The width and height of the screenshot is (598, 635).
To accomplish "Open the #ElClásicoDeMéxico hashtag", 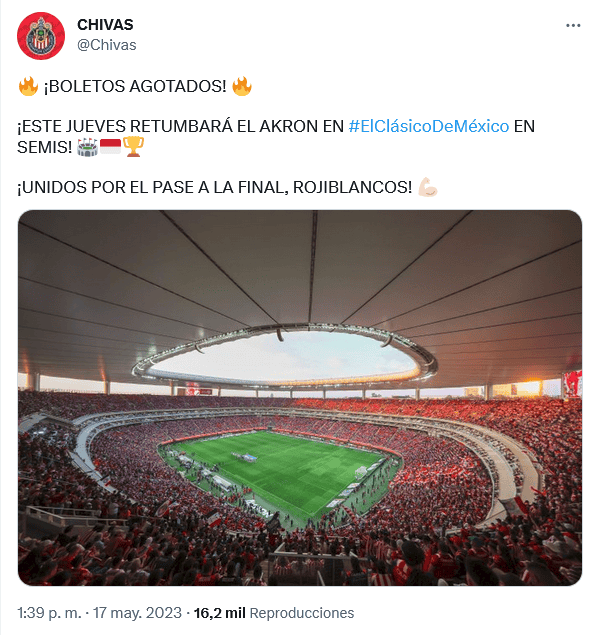I will coord(429,126).
